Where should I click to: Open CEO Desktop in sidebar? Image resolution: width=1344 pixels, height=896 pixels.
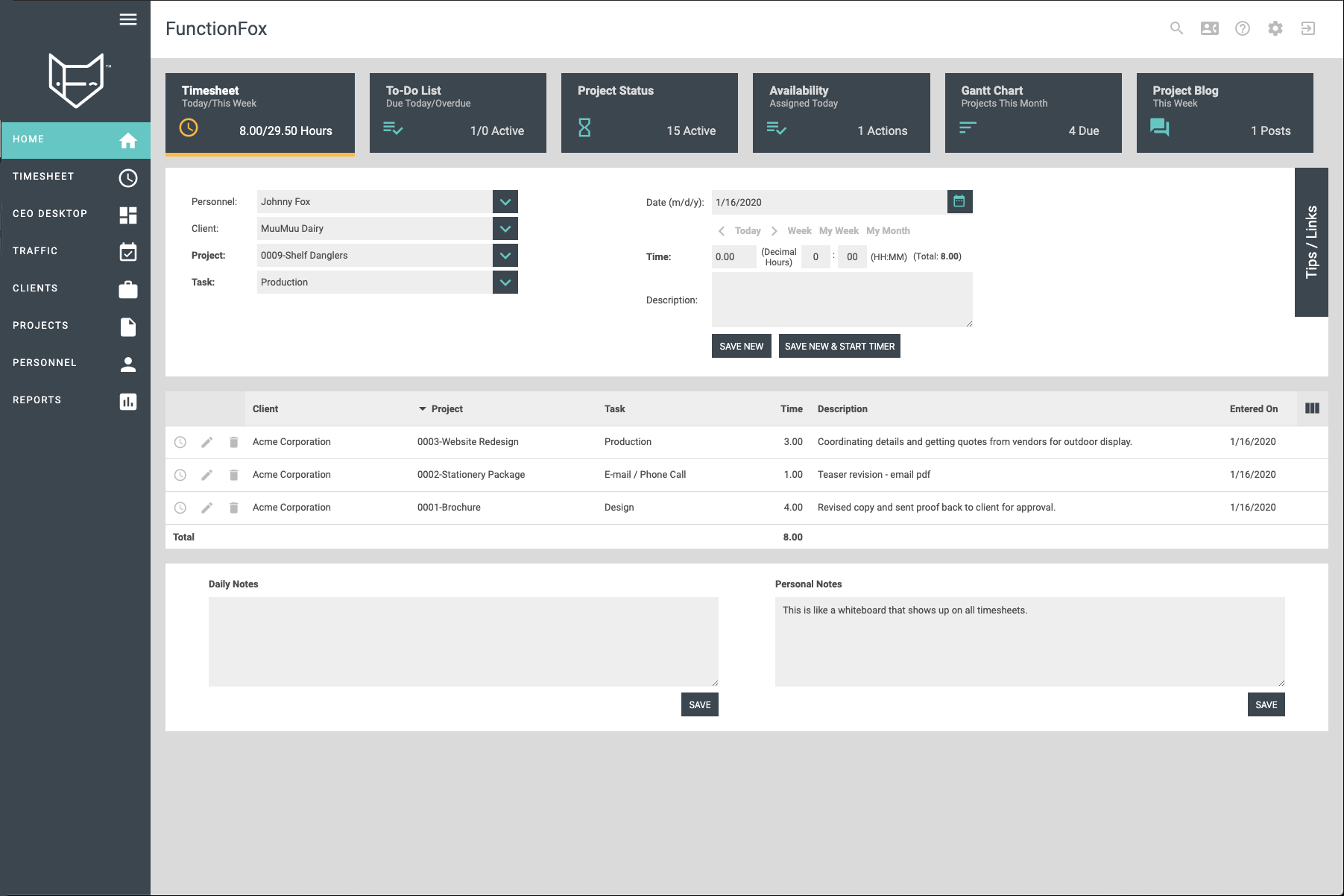75,215
